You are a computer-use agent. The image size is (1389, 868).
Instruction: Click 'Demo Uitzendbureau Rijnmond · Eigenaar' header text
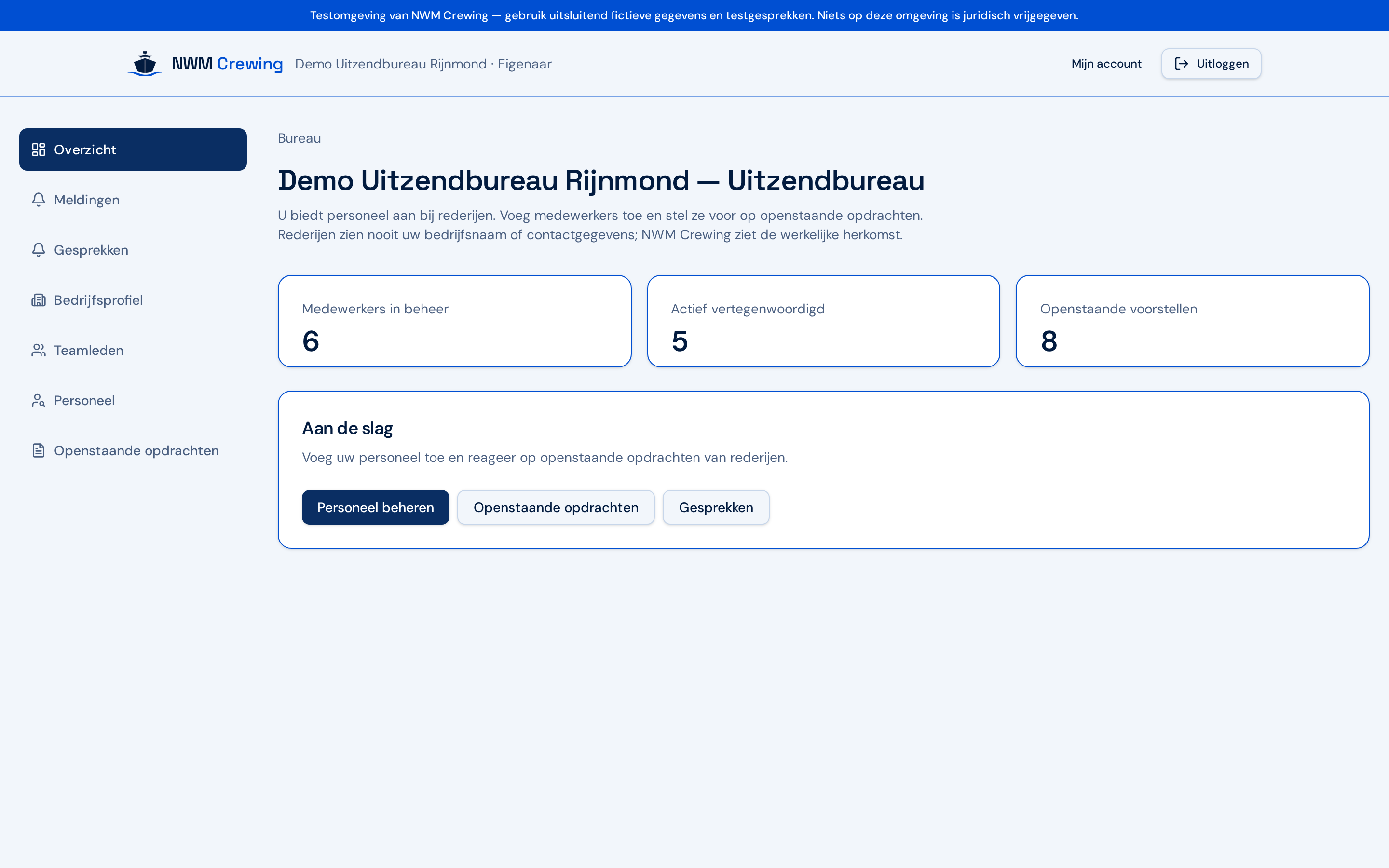pyautogui.click(x=423, y=64)
